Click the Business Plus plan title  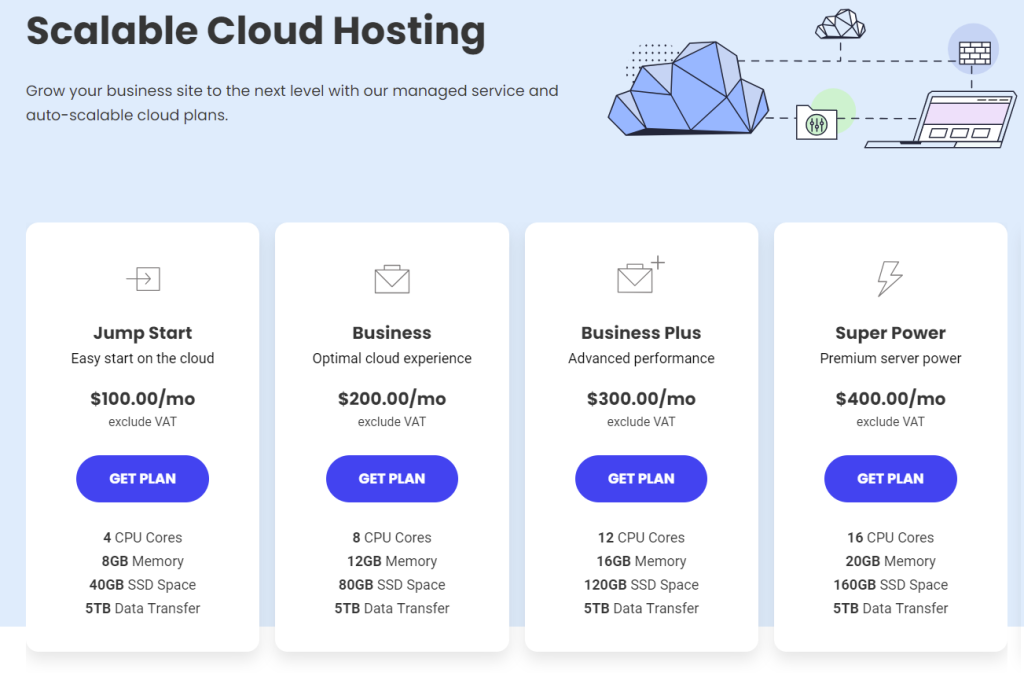641,333
